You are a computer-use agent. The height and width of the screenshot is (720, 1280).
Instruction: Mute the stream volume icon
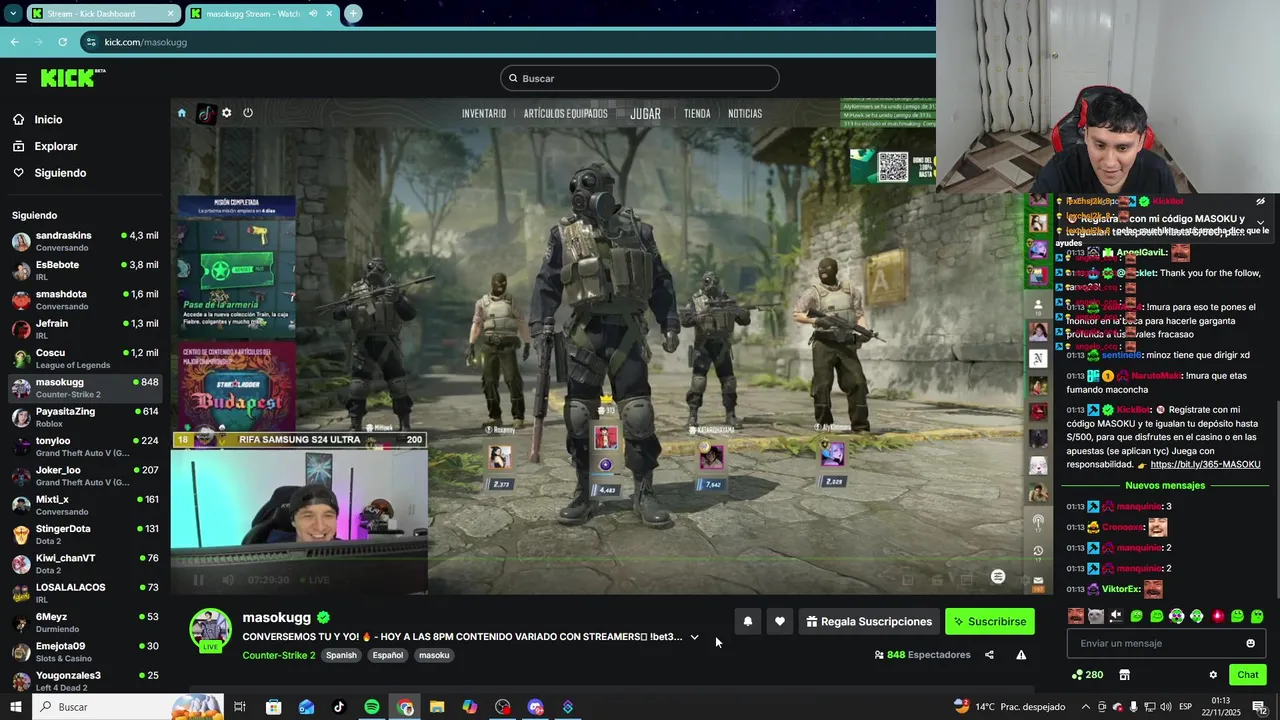pyautogui.click(x=228, y=580)
